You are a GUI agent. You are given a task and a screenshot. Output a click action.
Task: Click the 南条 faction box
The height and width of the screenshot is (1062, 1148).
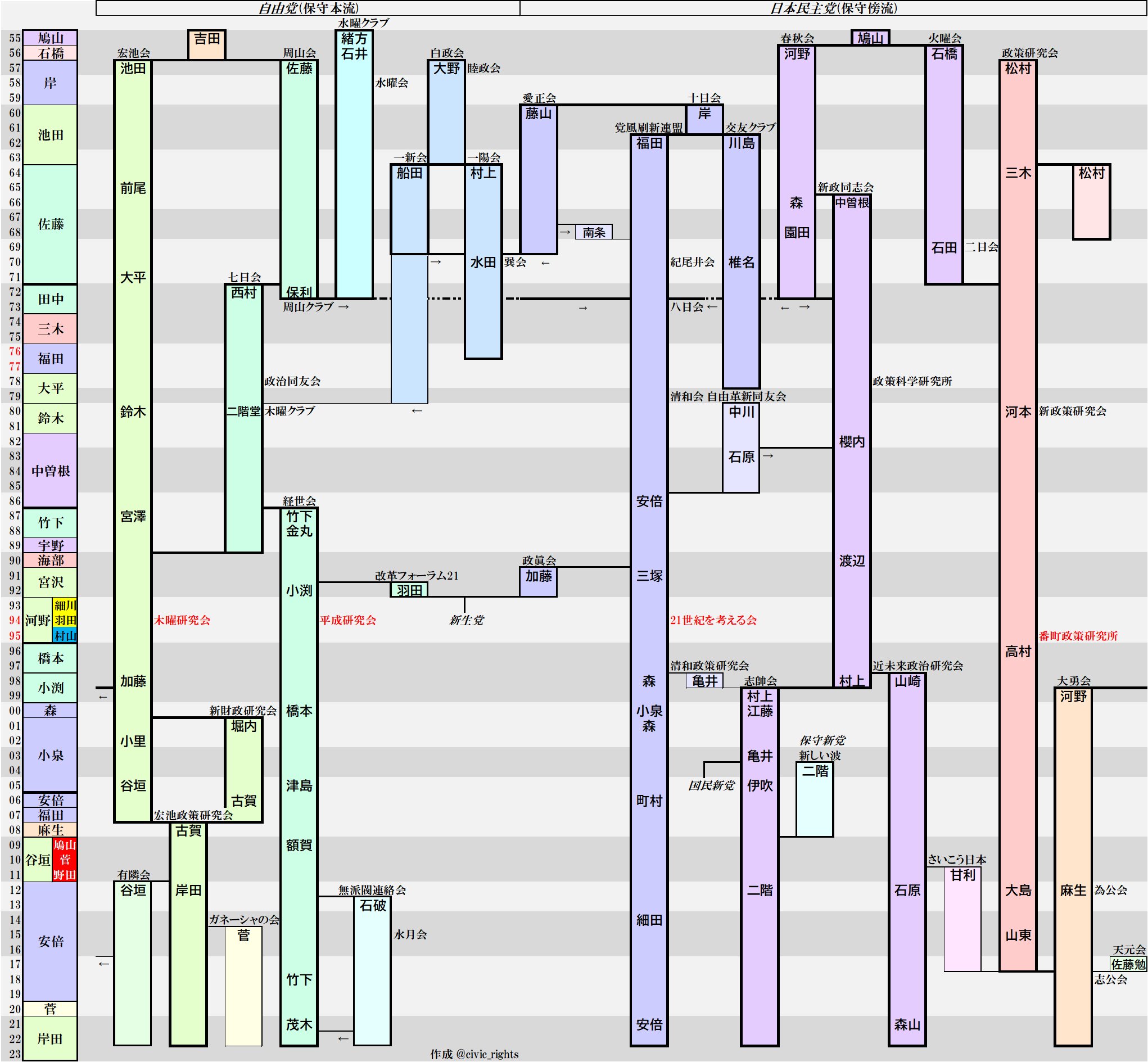[x=594, y=232]
